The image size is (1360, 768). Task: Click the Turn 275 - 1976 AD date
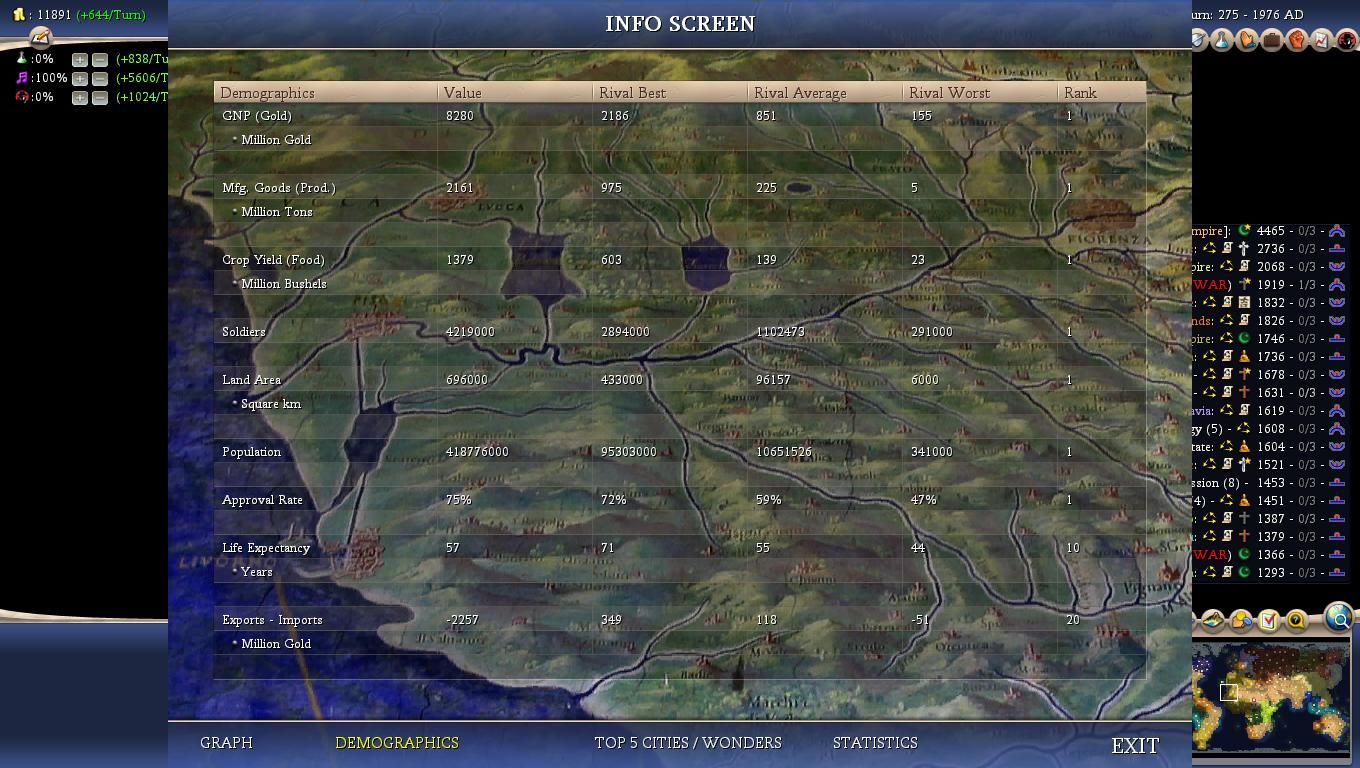[1248, 15]
